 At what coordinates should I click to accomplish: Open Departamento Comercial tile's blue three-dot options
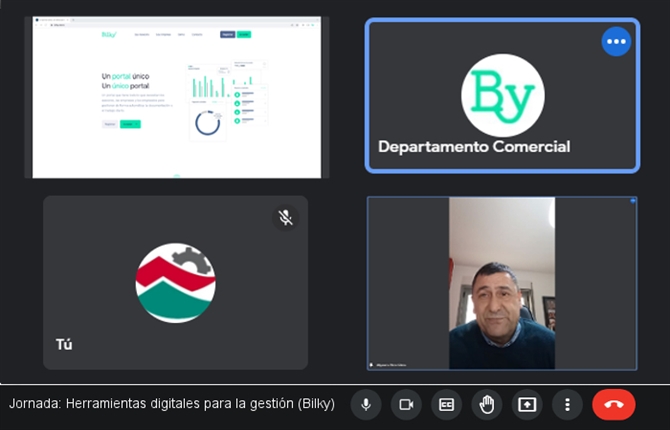click(616, 41)
